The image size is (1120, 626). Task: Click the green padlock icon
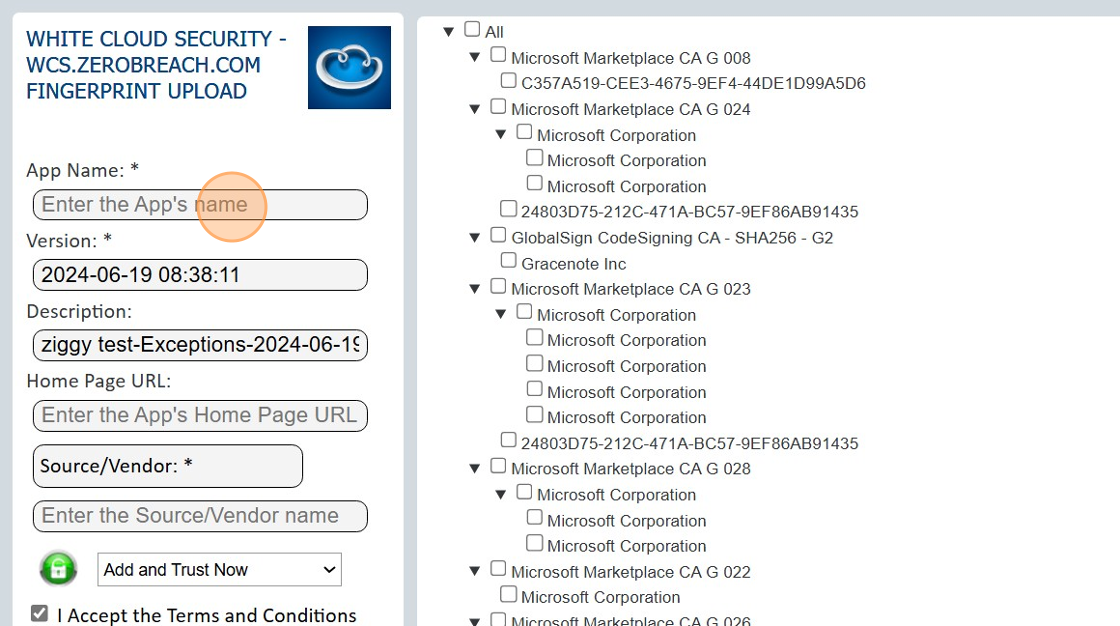point(58,568)
